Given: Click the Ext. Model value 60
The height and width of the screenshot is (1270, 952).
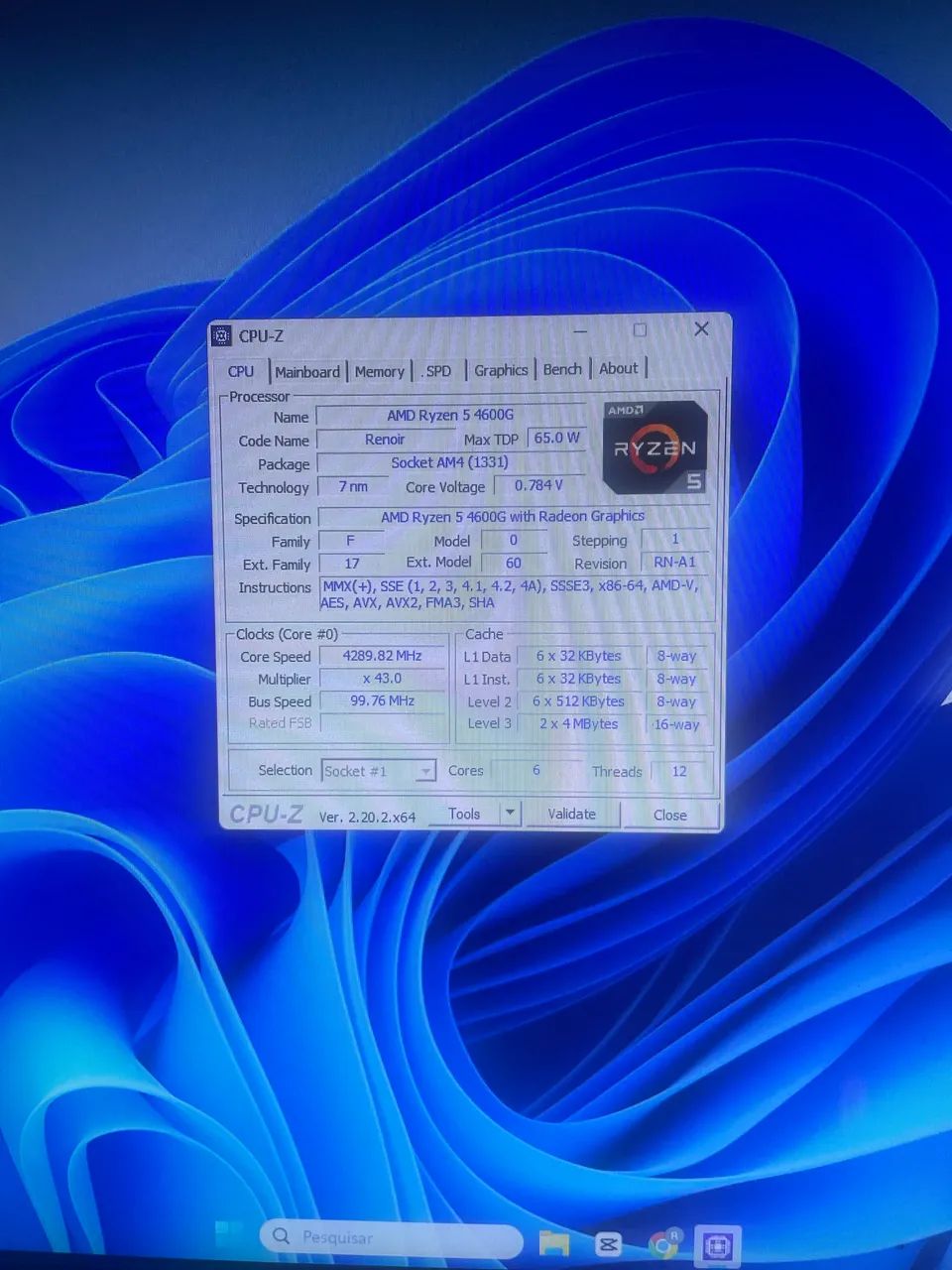Looking at the screenshot, I should 514,563.
